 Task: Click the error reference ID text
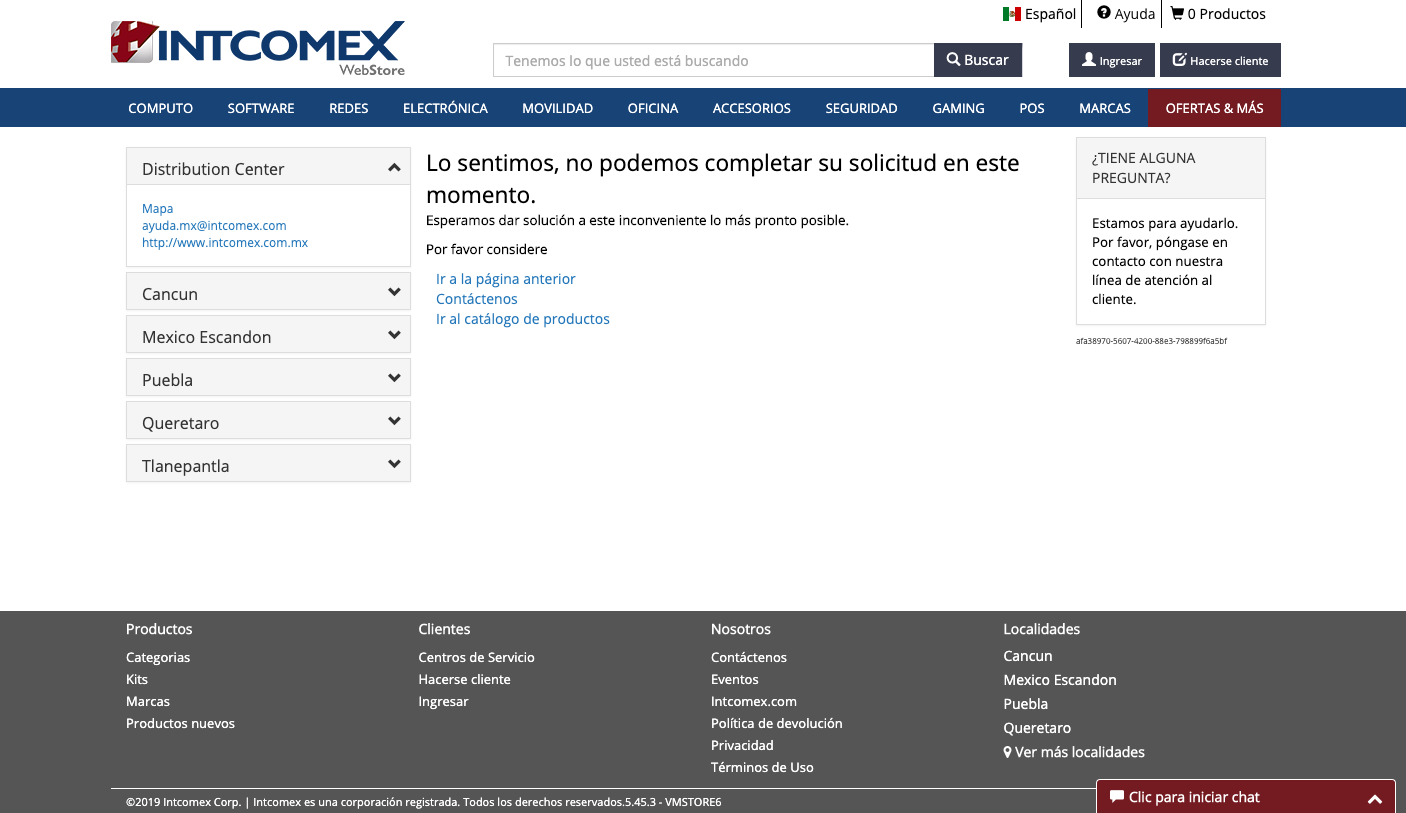tap(1151, 341)
